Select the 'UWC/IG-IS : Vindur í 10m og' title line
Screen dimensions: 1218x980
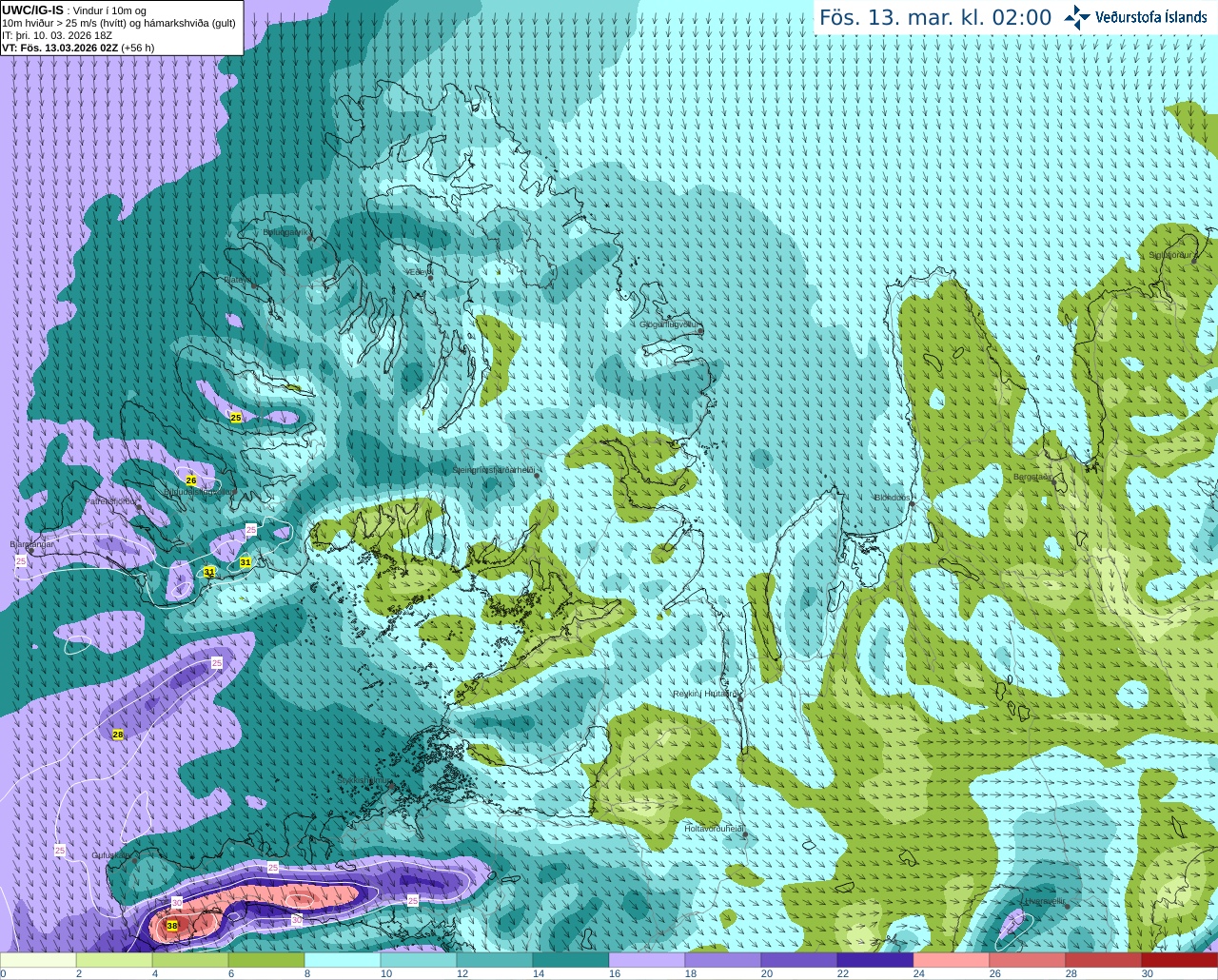pos(74,10)
